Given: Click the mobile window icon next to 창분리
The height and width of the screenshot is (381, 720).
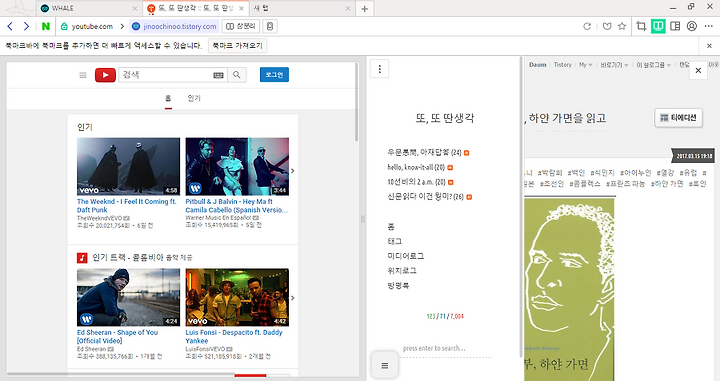Looking at the screenshot, I should click(x=270, y=26).
